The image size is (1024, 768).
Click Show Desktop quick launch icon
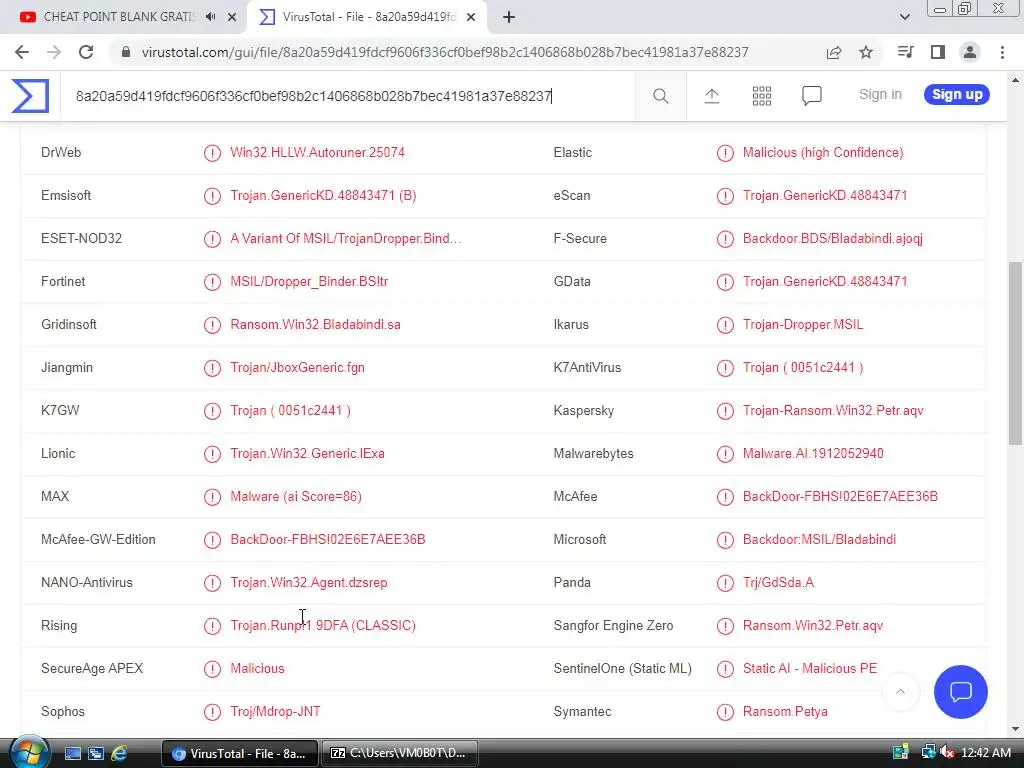[x=72, y=754]
